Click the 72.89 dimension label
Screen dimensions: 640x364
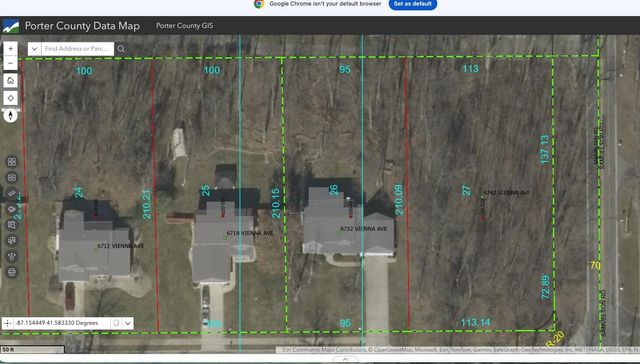(545, 287)
